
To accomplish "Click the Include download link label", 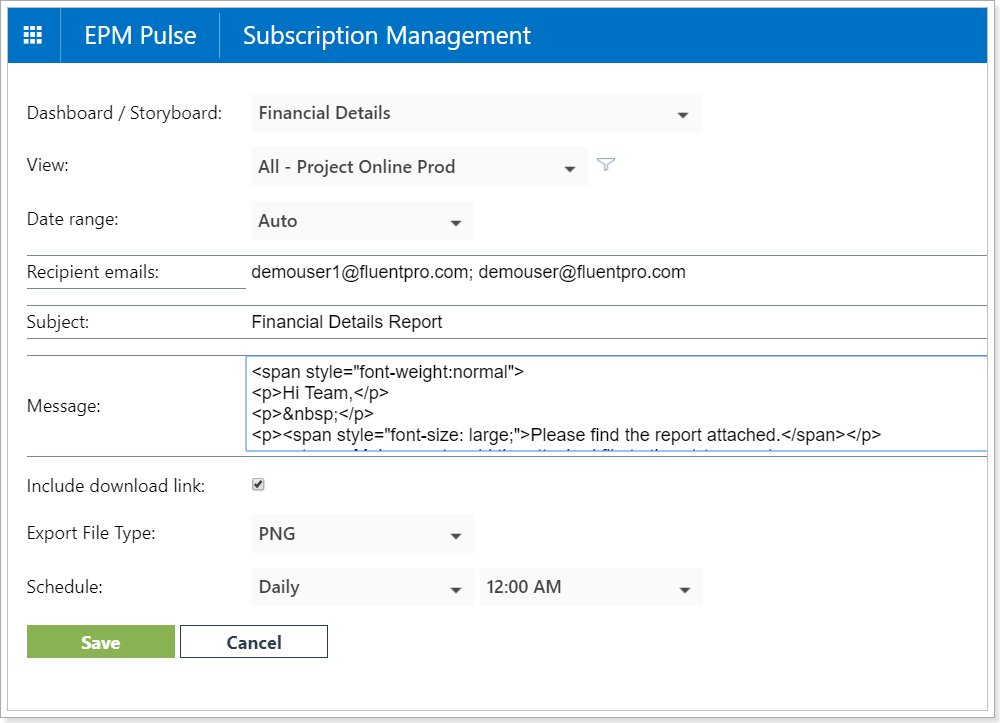I will (x=116, y=486).
